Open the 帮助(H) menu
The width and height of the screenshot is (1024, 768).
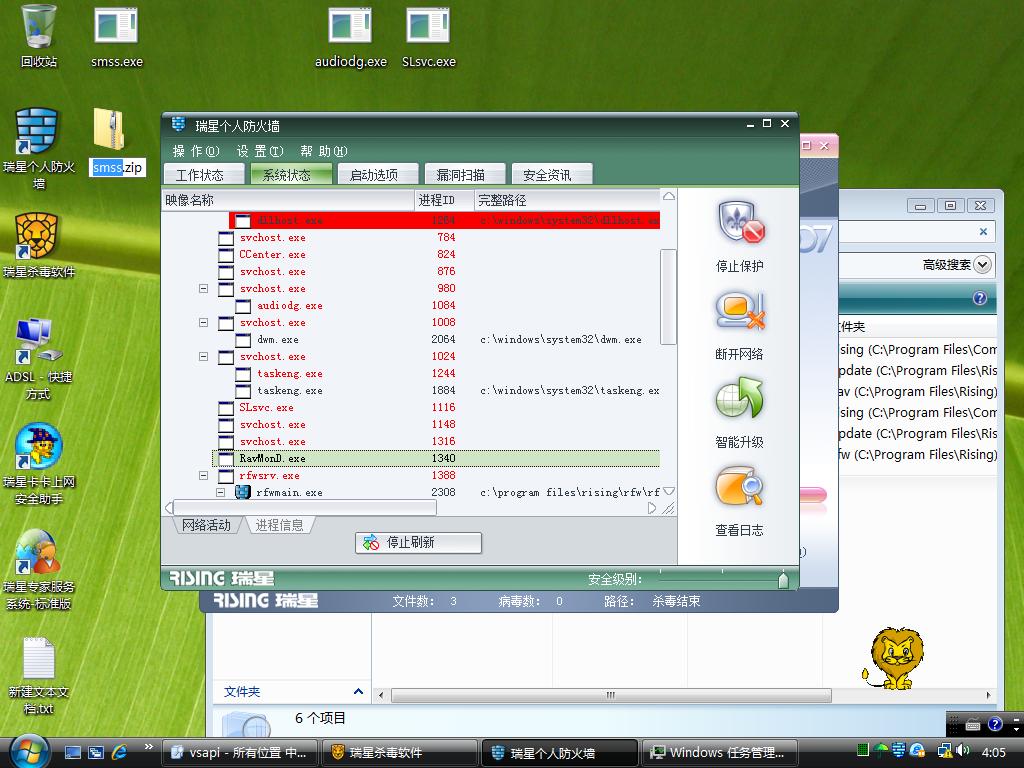[323, 152]
